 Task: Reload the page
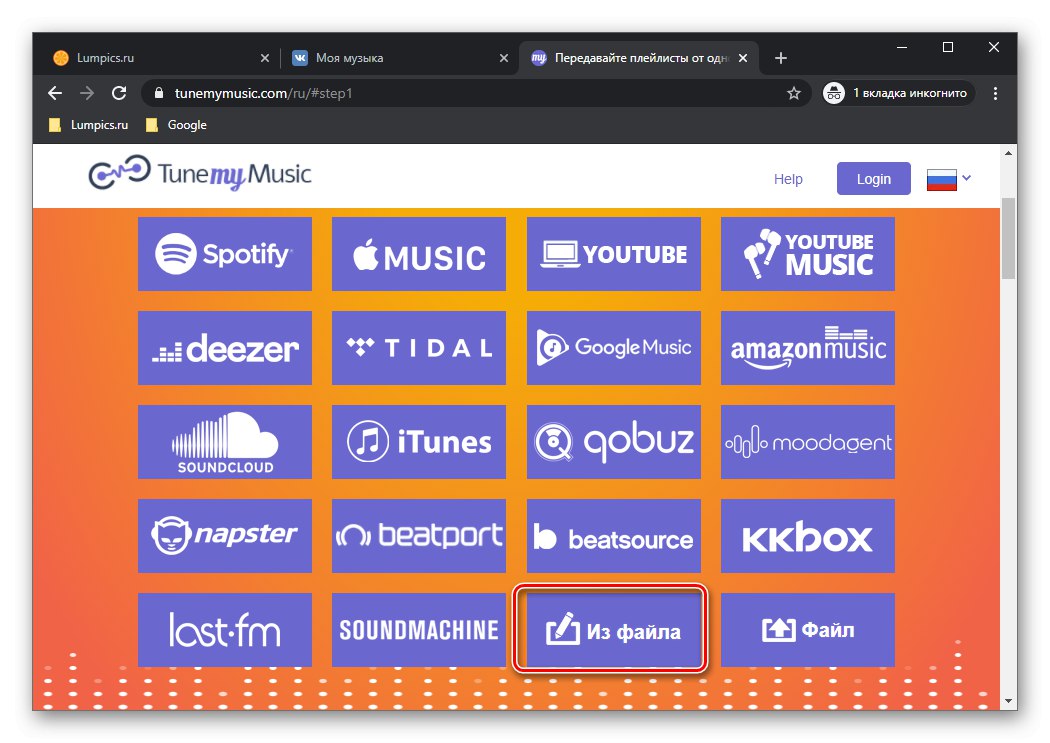tap(119, 93)
